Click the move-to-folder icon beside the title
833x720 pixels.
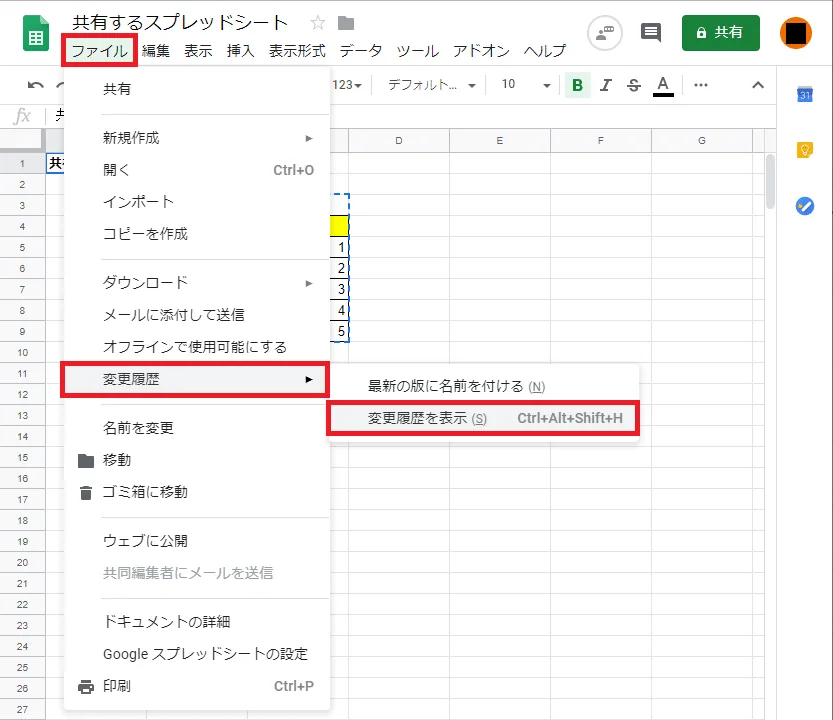tap(346, 23)
